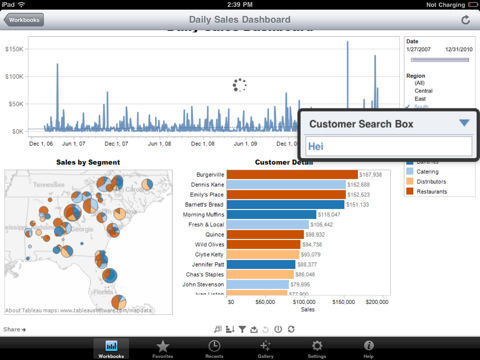Click the John Stevenson customer label
Image resolution: width=480 pixels, height=360 pixels.
(x=203, y=284)
